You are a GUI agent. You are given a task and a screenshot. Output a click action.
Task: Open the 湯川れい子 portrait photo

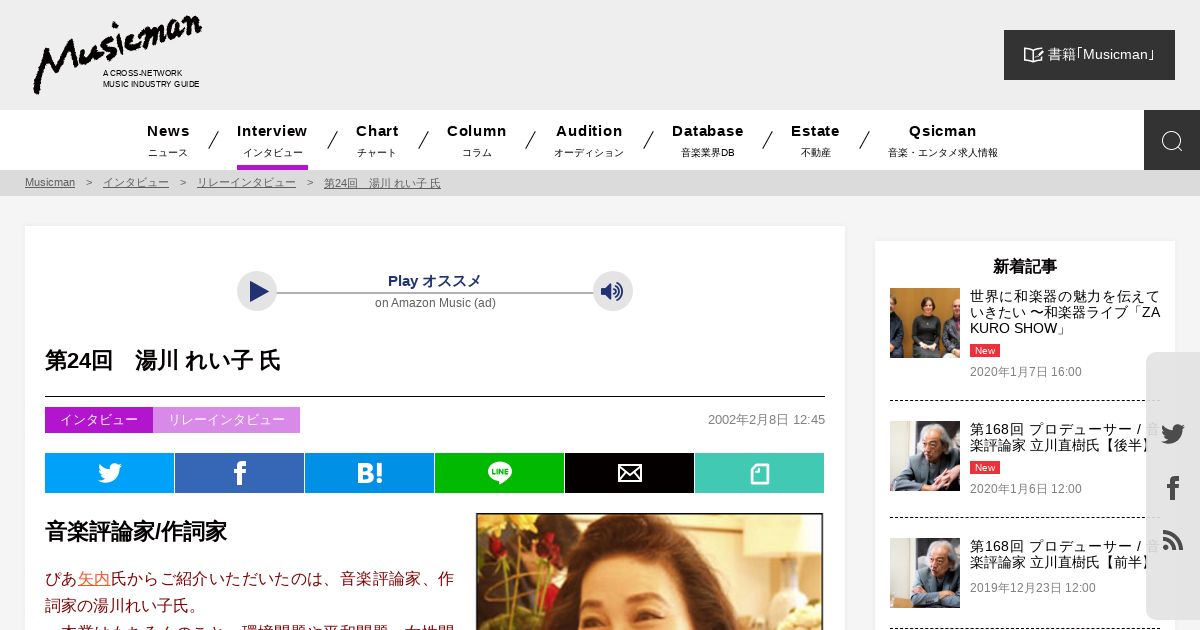pos(649,571)
